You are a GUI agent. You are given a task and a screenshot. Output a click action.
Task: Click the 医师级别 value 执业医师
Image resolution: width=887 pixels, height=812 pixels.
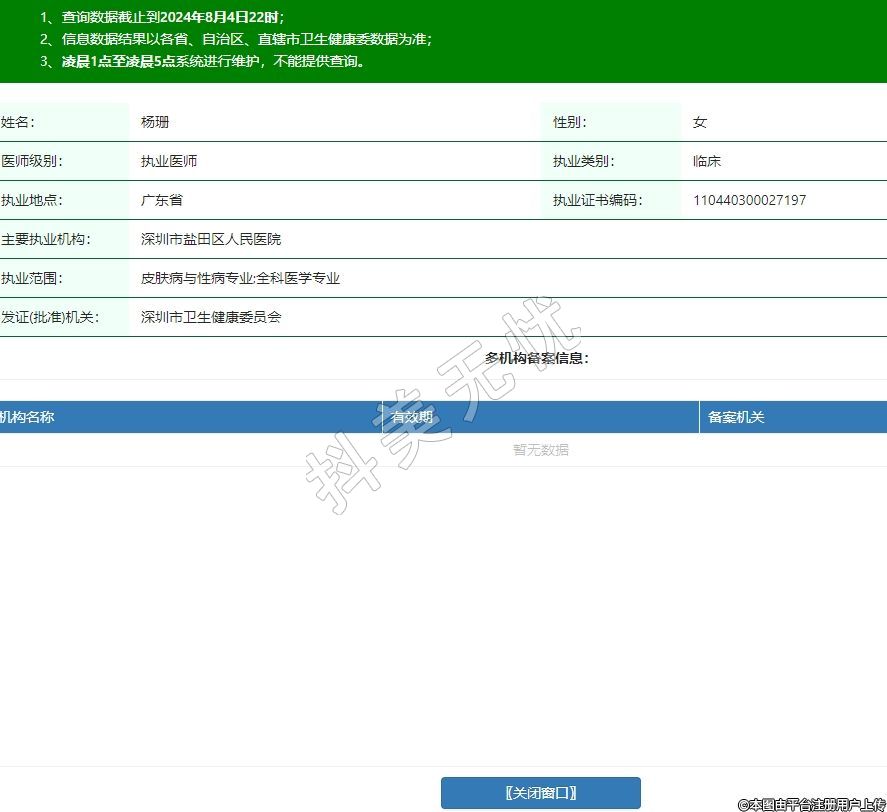(x=169, y=161)
